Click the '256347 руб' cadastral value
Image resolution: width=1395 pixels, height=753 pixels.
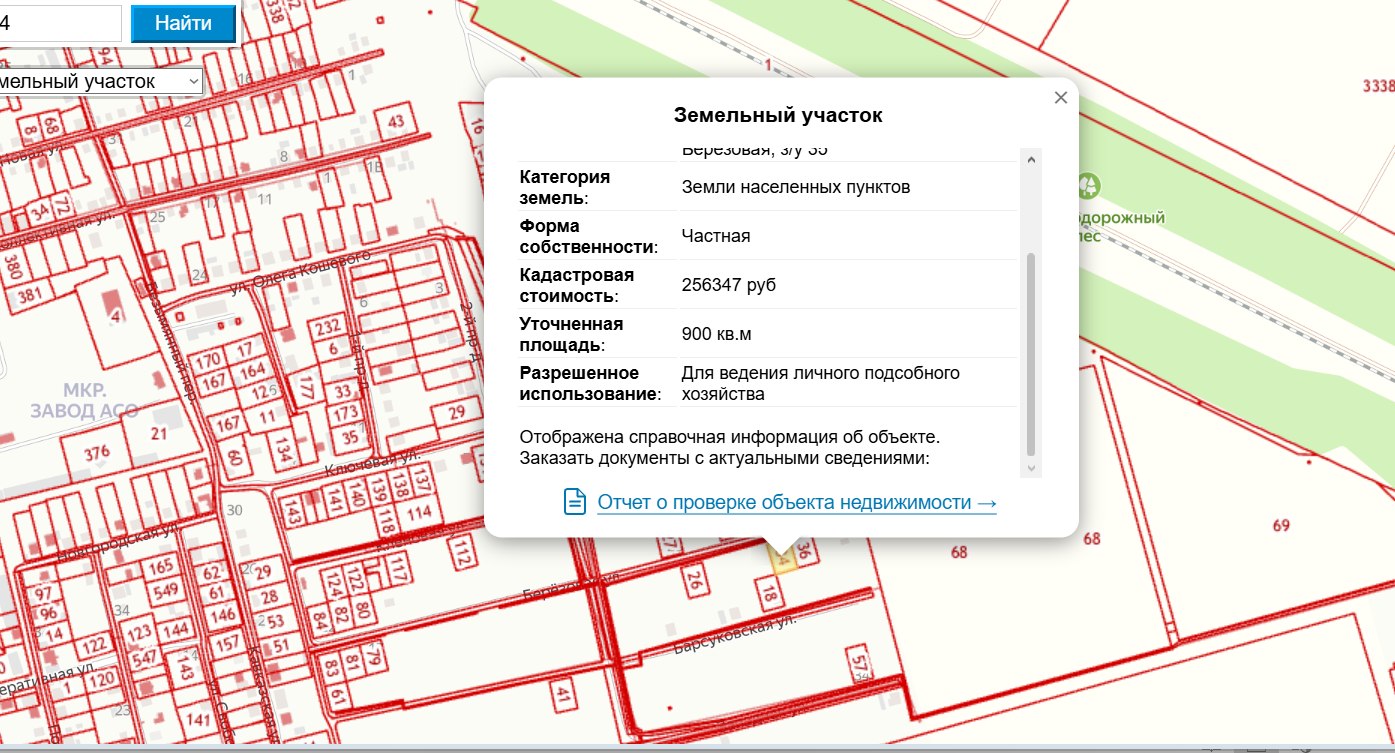pyautogui.click(x=729, y=285)
